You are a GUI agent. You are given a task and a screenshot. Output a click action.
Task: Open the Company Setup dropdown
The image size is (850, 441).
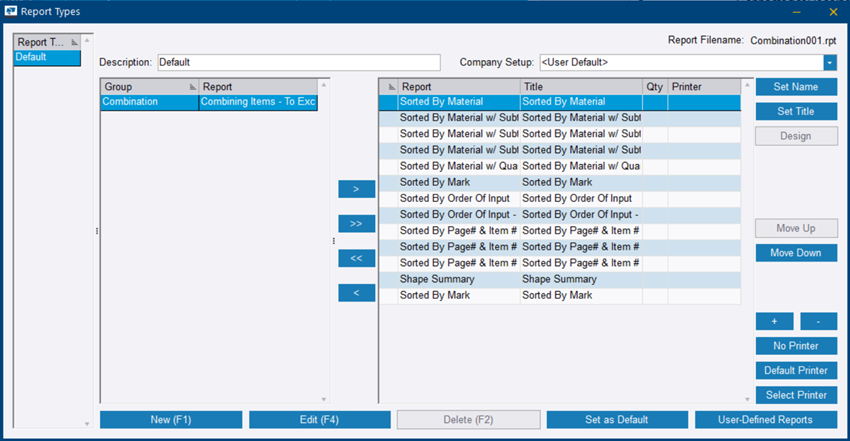(830, 63)
